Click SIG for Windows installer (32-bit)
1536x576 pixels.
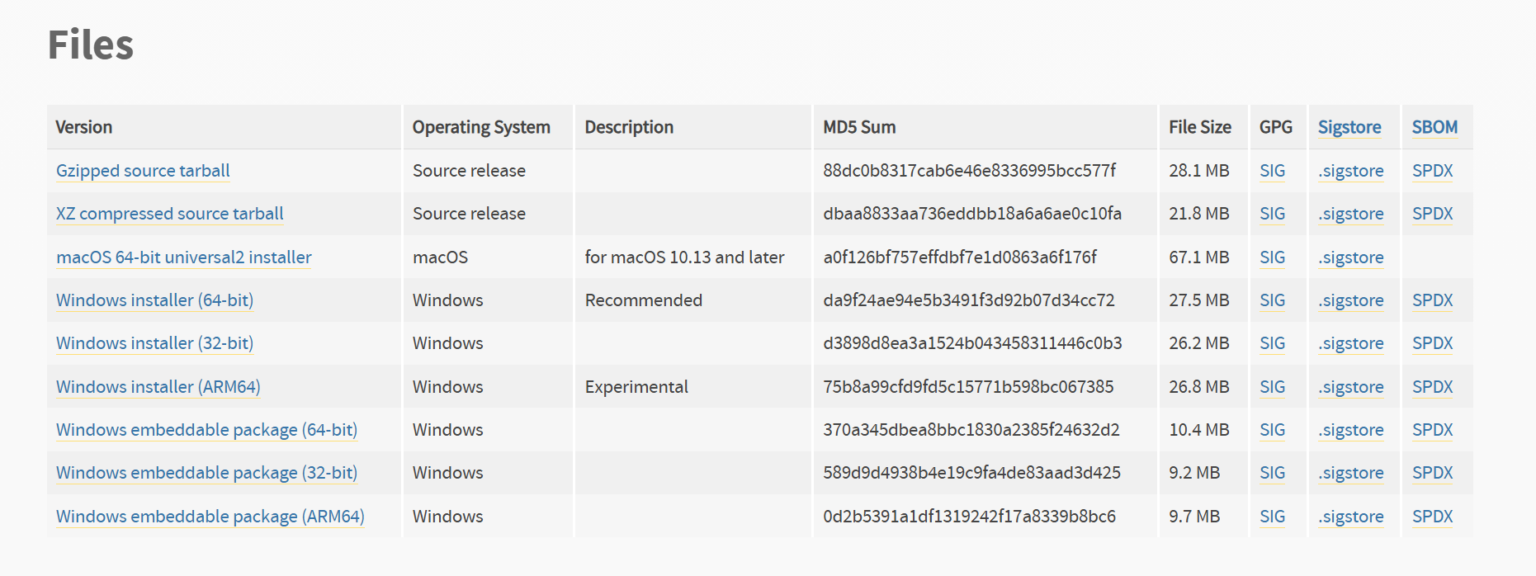pos(1272,344)
